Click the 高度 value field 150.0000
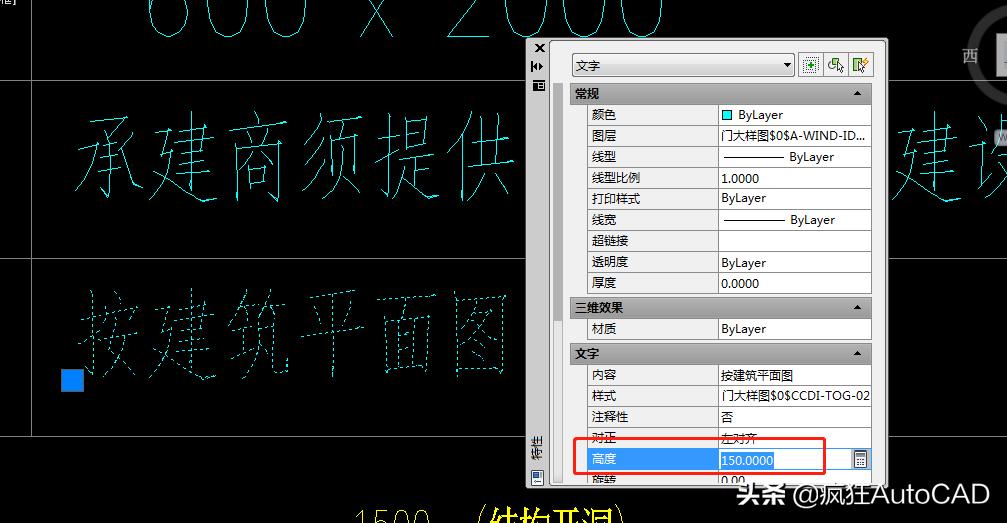Viewport: 1007px width, 523px height. click(785, 459)
